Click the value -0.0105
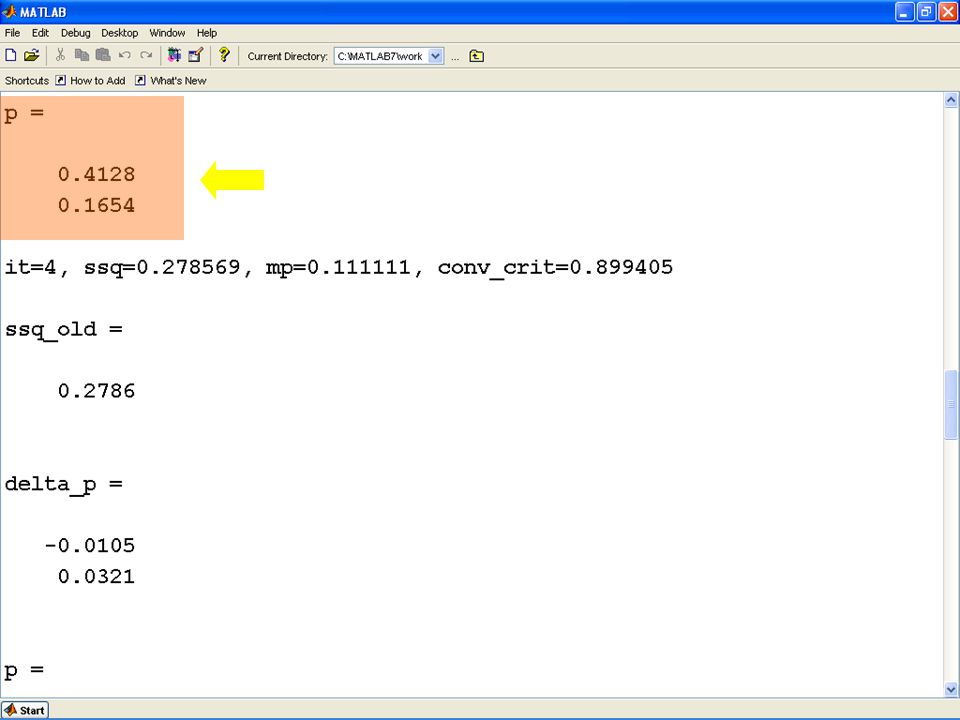The image size is (960, 720). pos(90,546)
